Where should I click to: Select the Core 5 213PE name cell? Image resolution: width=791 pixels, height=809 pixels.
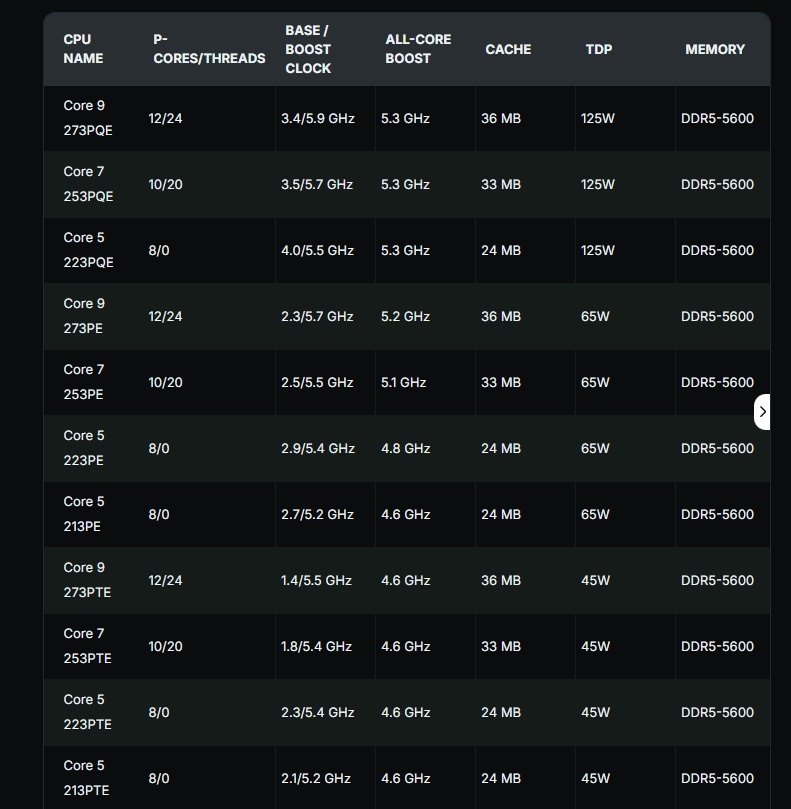tap(84, 514)
